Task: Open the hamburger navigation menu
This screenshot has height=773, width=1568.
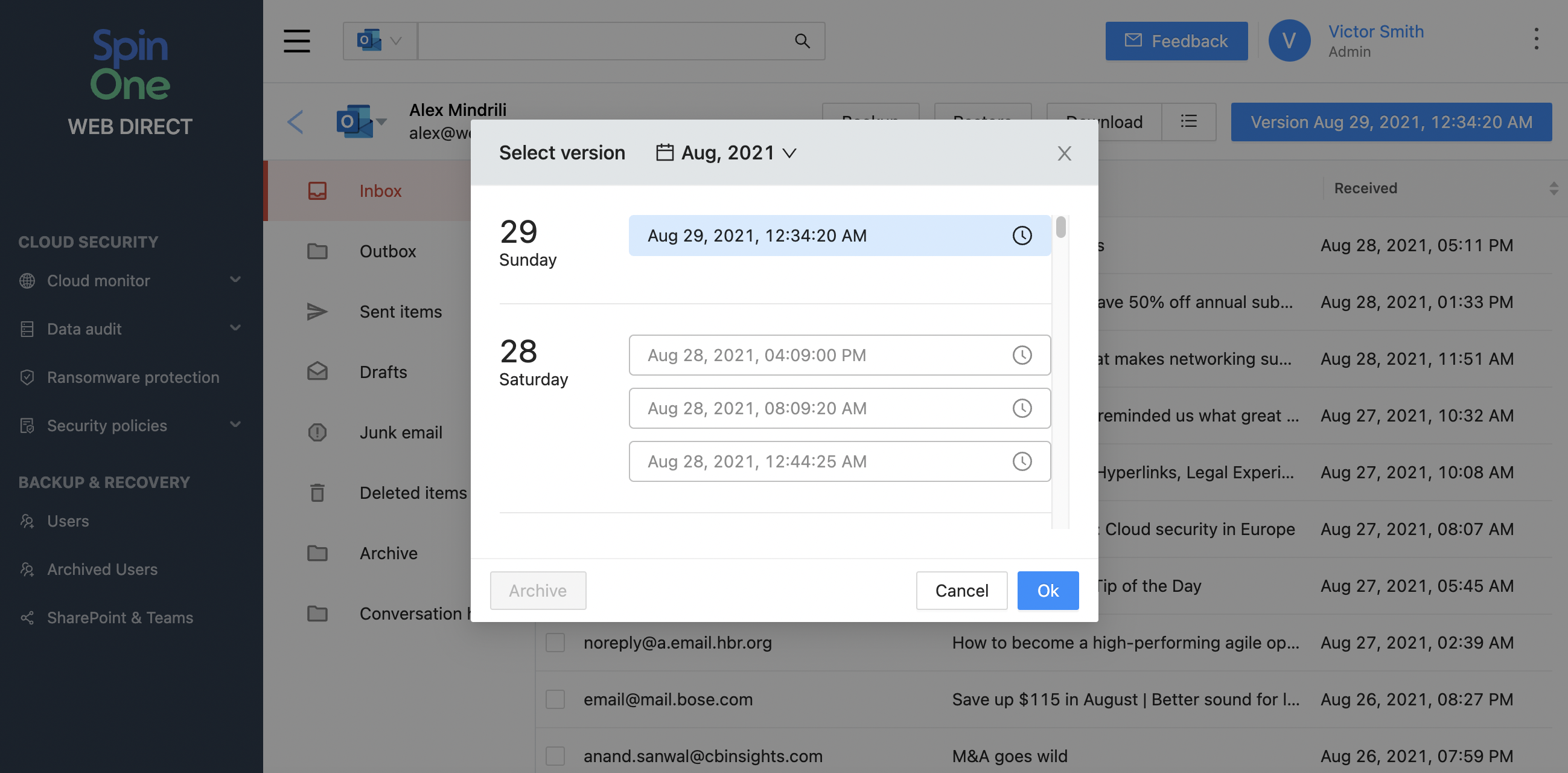Action: tap(296, 41)
